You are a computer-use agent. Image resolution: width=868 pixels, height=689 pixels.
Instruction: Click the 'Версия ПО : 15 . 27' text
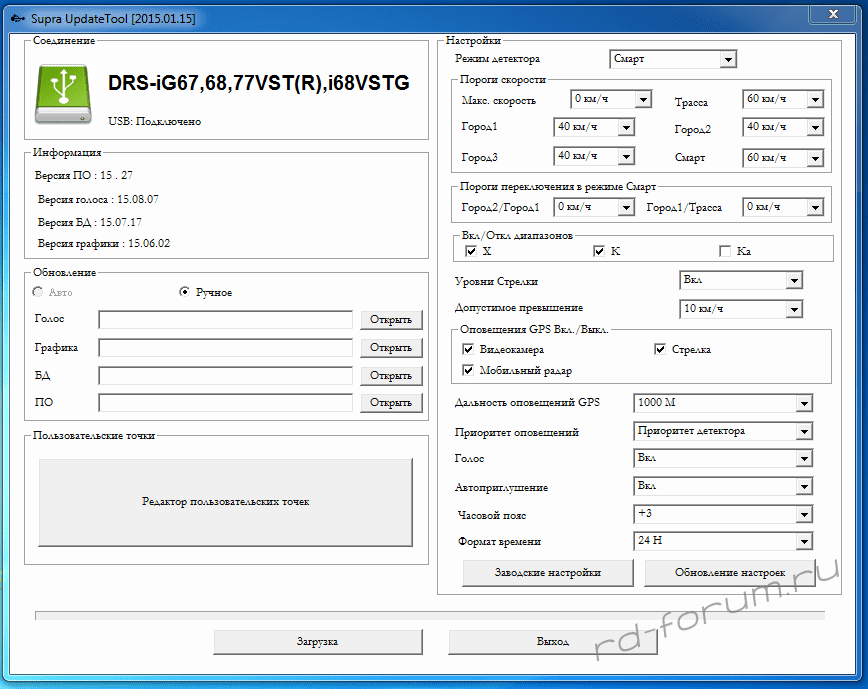[84, 175]
